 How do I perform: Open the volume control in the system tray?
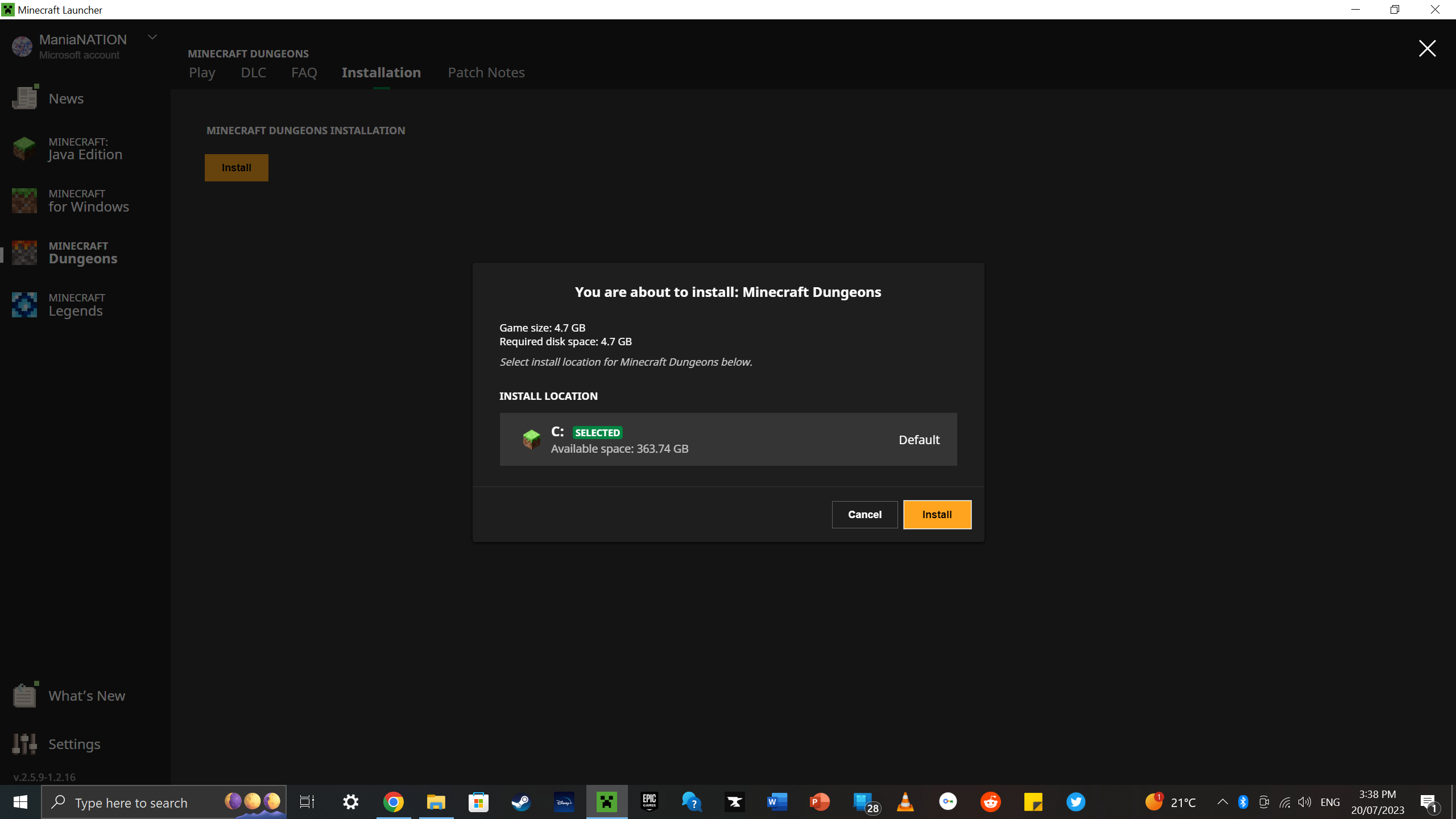pyautogui.click(x=1305, y=802)
